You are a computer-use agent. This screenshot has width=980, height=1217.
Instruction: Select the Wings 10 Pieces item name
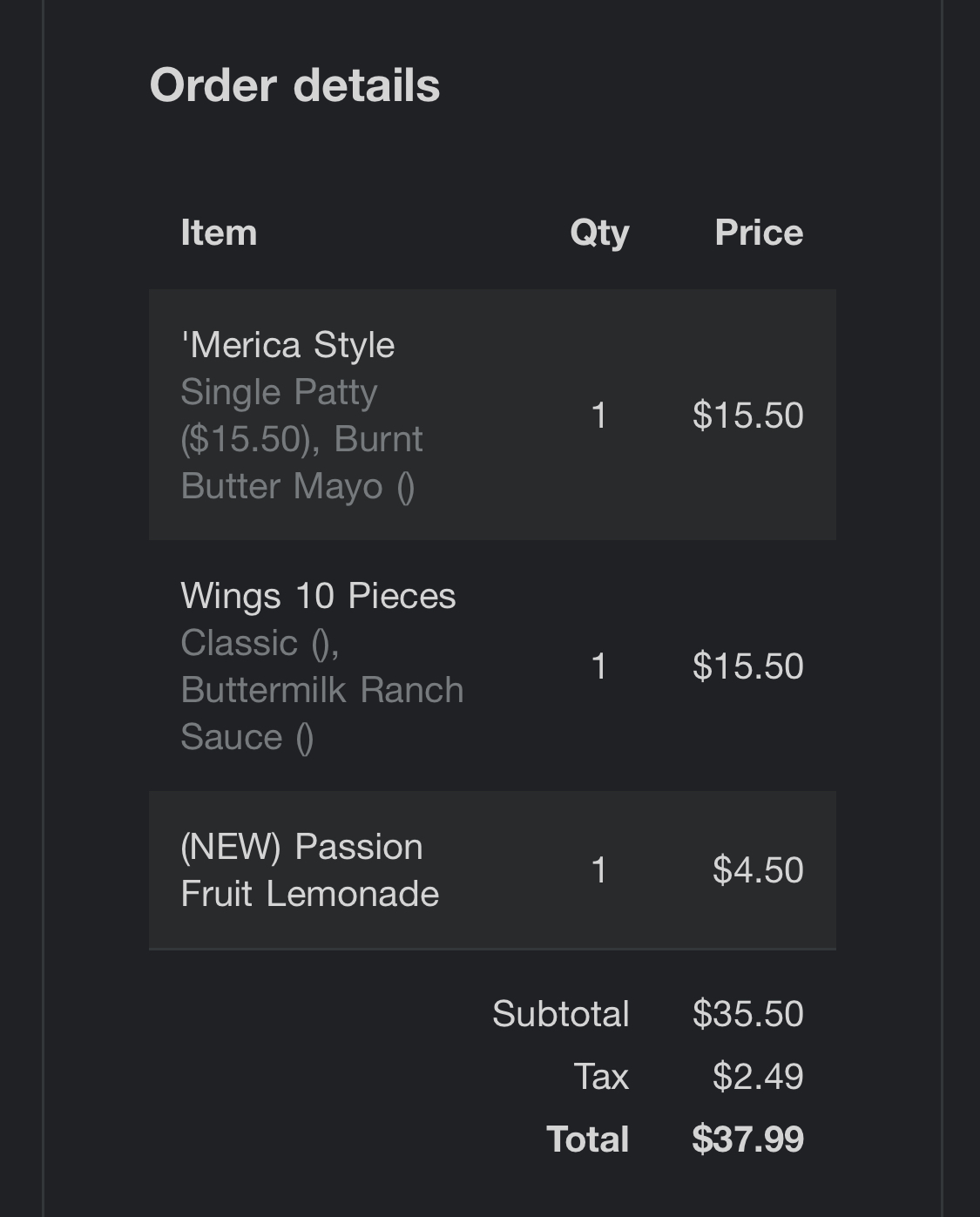click(x=318, y=596)
